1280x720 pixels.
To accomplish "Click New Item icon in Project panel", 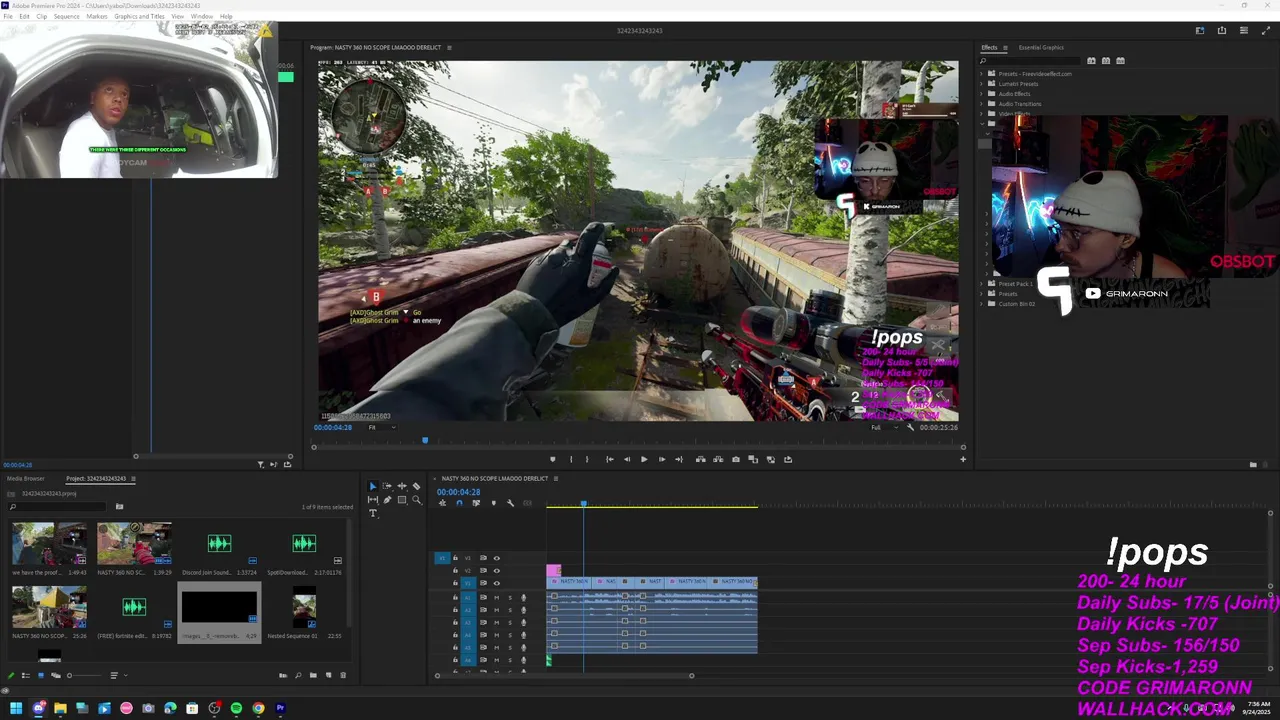I will click(328, 675).
